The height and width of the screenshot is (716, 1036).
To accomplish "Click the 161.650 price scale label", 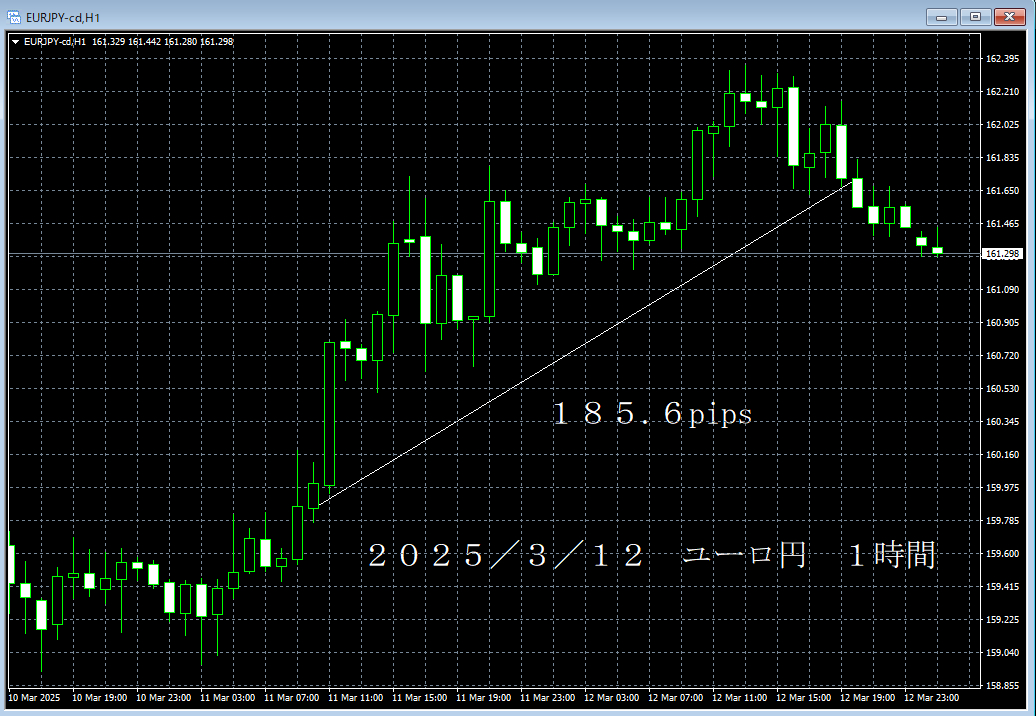I will 1002,191.
